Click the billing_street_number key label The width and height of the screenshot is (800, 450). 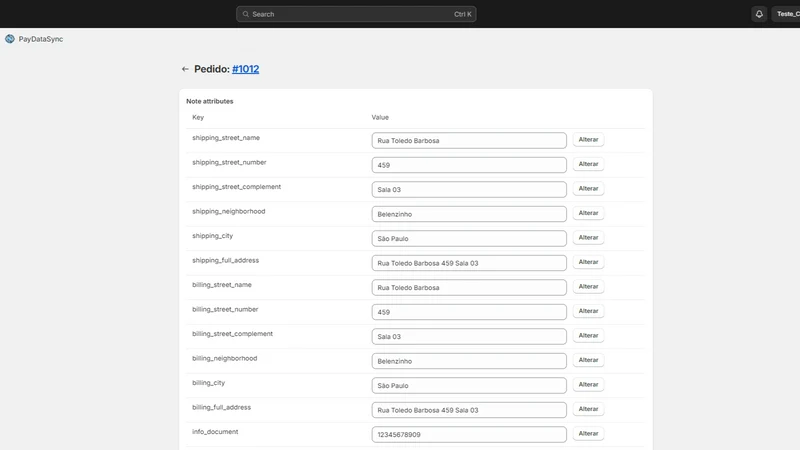225,309
